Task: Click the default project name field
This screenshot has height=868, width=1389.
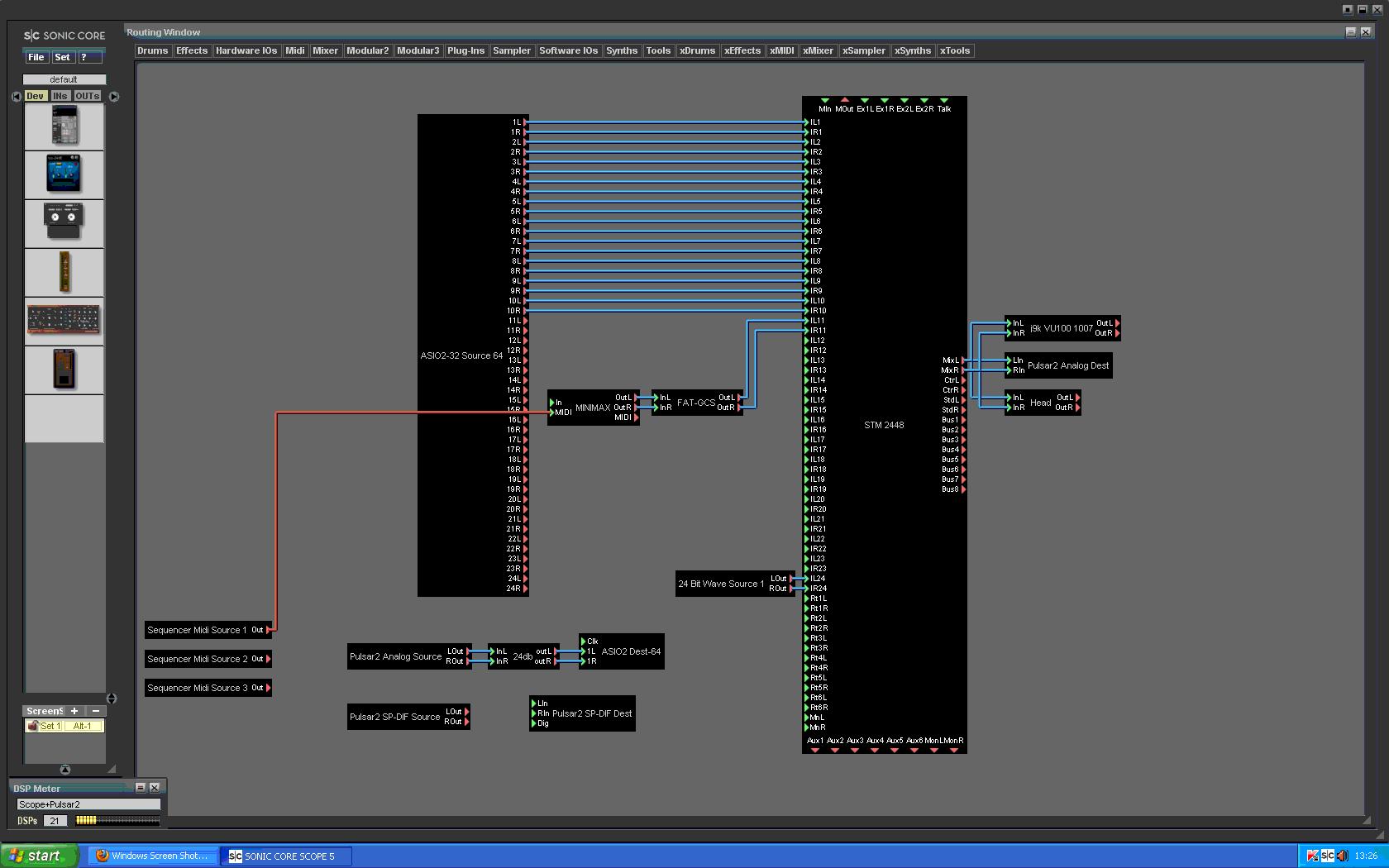Action: (64, 79)
